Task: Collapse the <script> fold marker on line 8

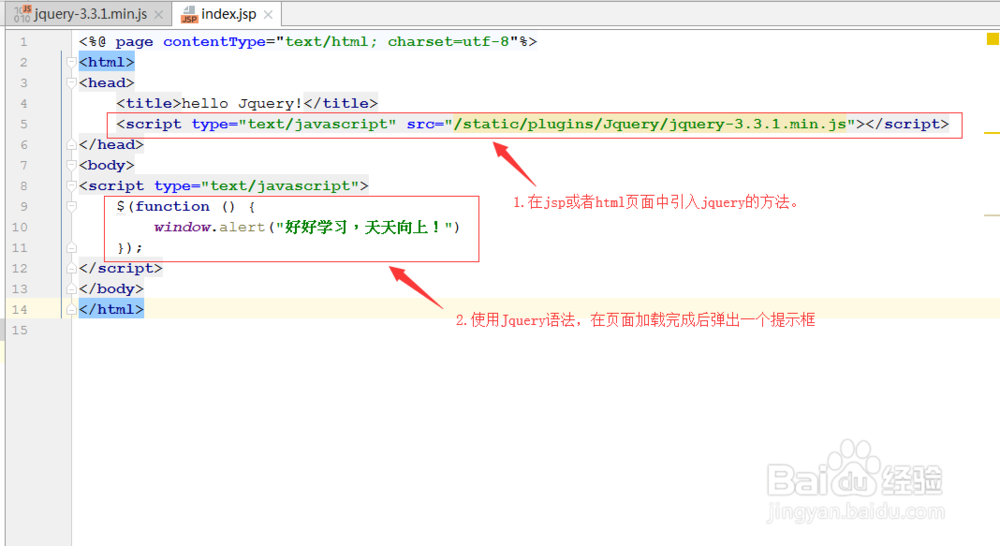Action: pyautogui.click(x=71, y=186)
